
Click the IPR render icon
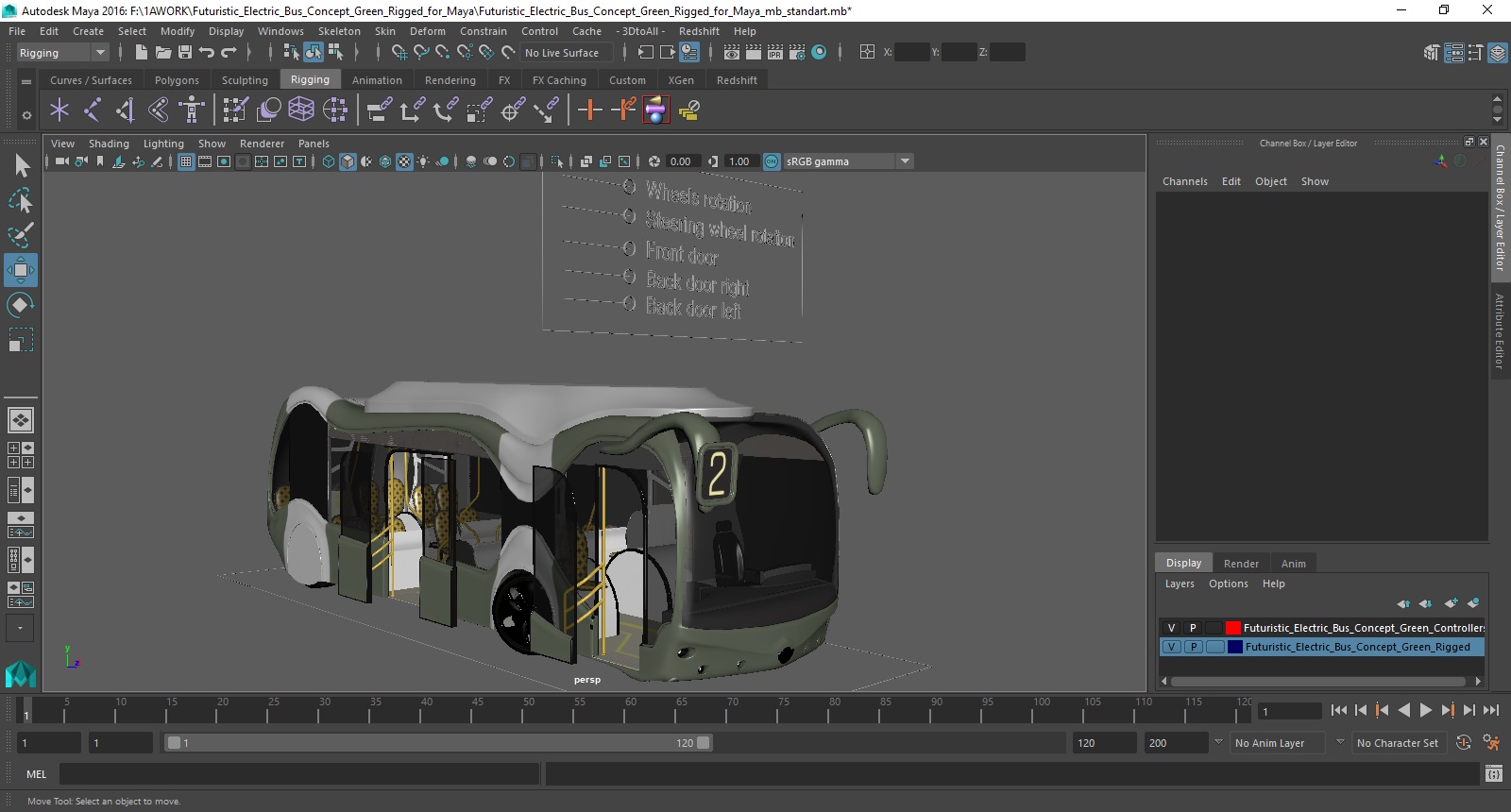pos(775,53)
